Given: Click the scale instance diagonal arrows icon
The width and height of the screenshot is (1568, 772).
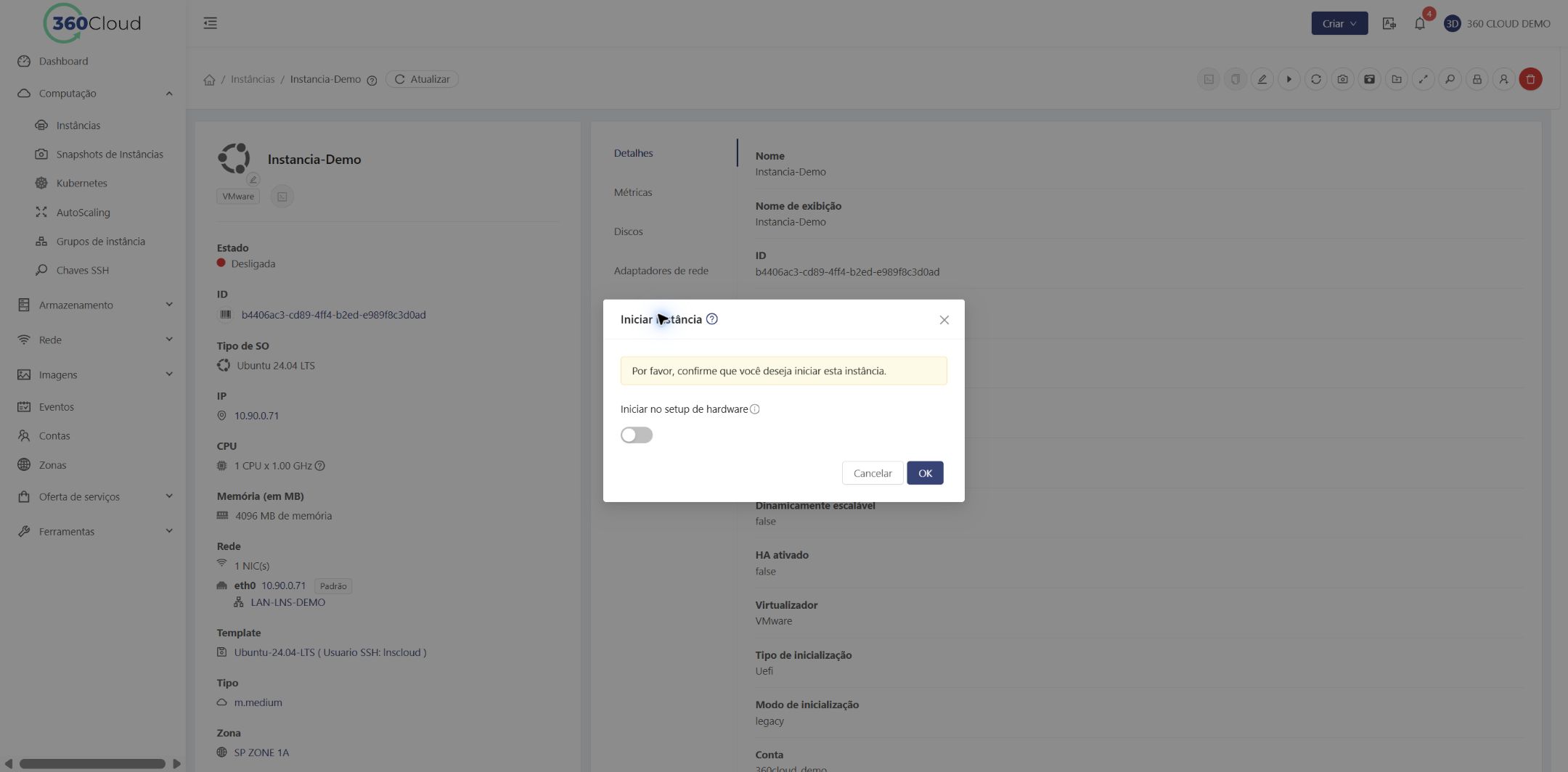Looking at the screenshot, I should click(x=1423, y=79).
